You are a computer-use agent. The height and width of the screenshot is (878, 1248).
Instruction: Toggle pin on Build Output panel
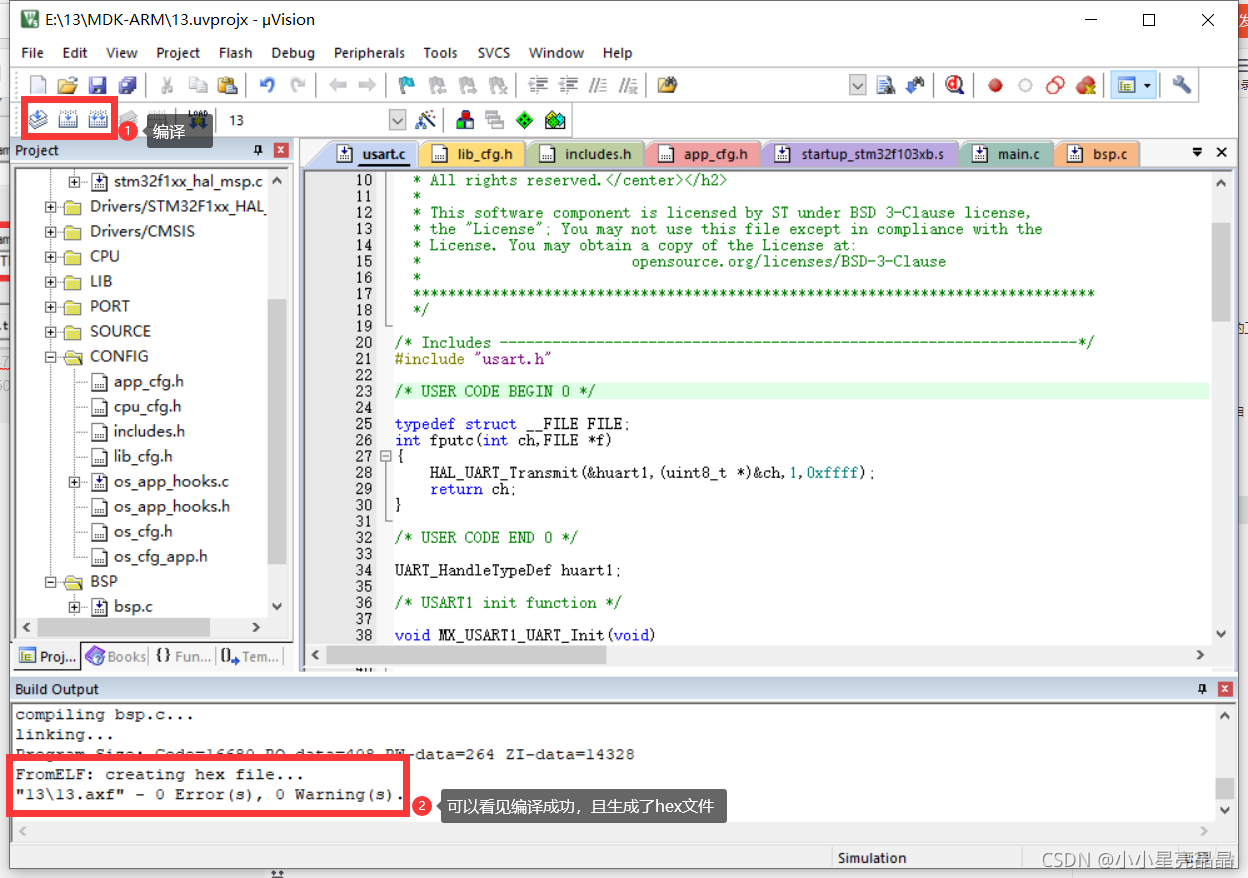(x=1202, y=690)
